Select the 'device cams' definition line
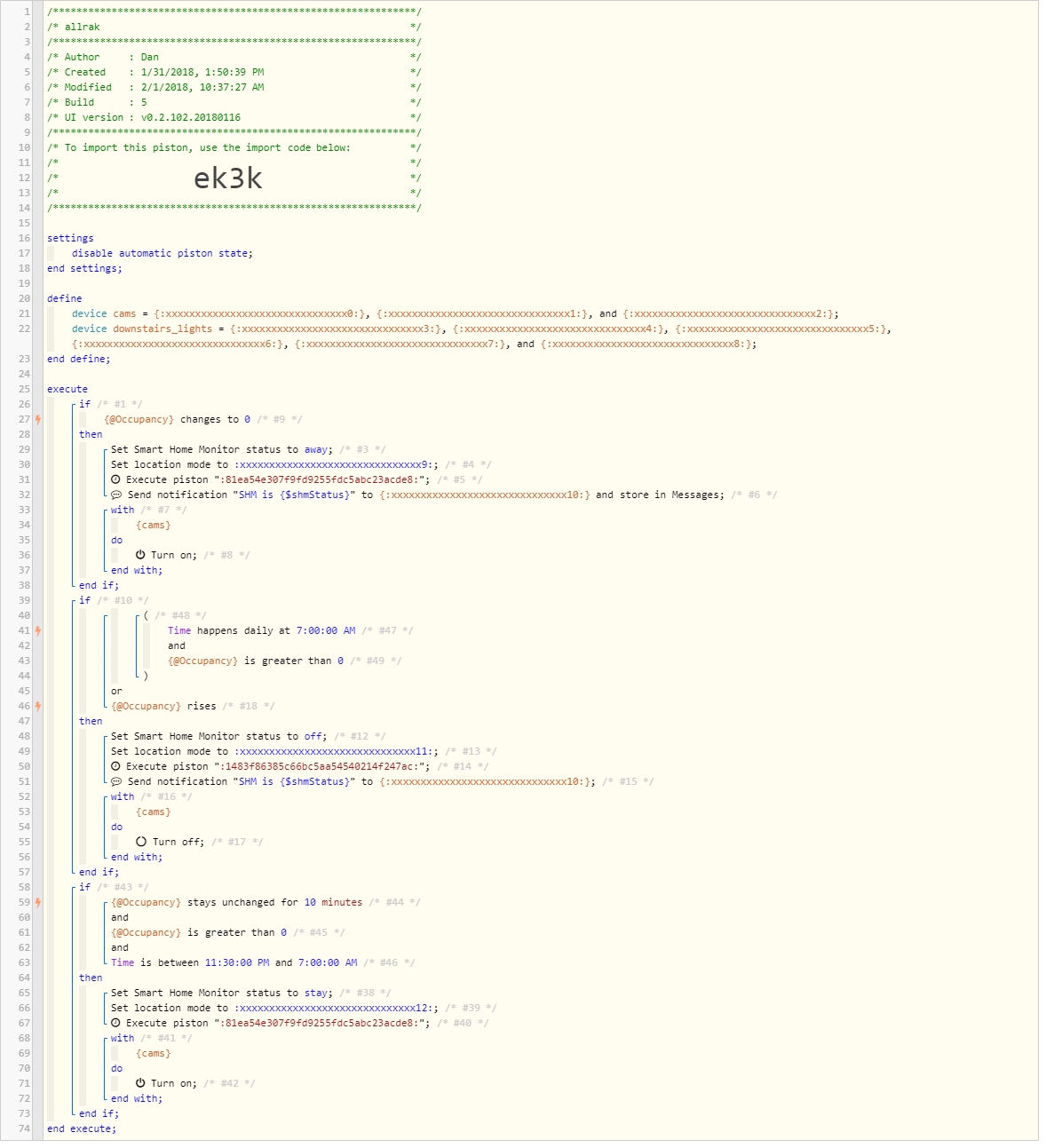Viewport: 1046px width, 1148px height. pos(456,313)
